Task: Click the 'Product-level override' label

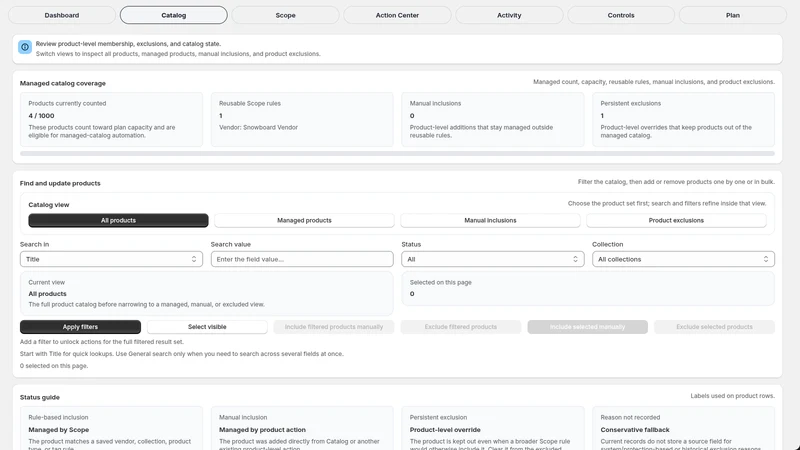Action: (x=445, y=430)
